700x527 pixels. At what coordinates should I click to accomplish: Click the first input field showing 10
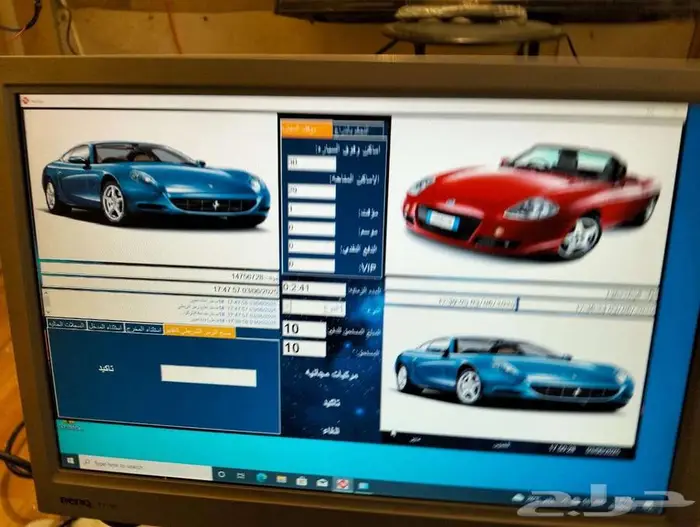pyautogui.click(x=304, y=329)
